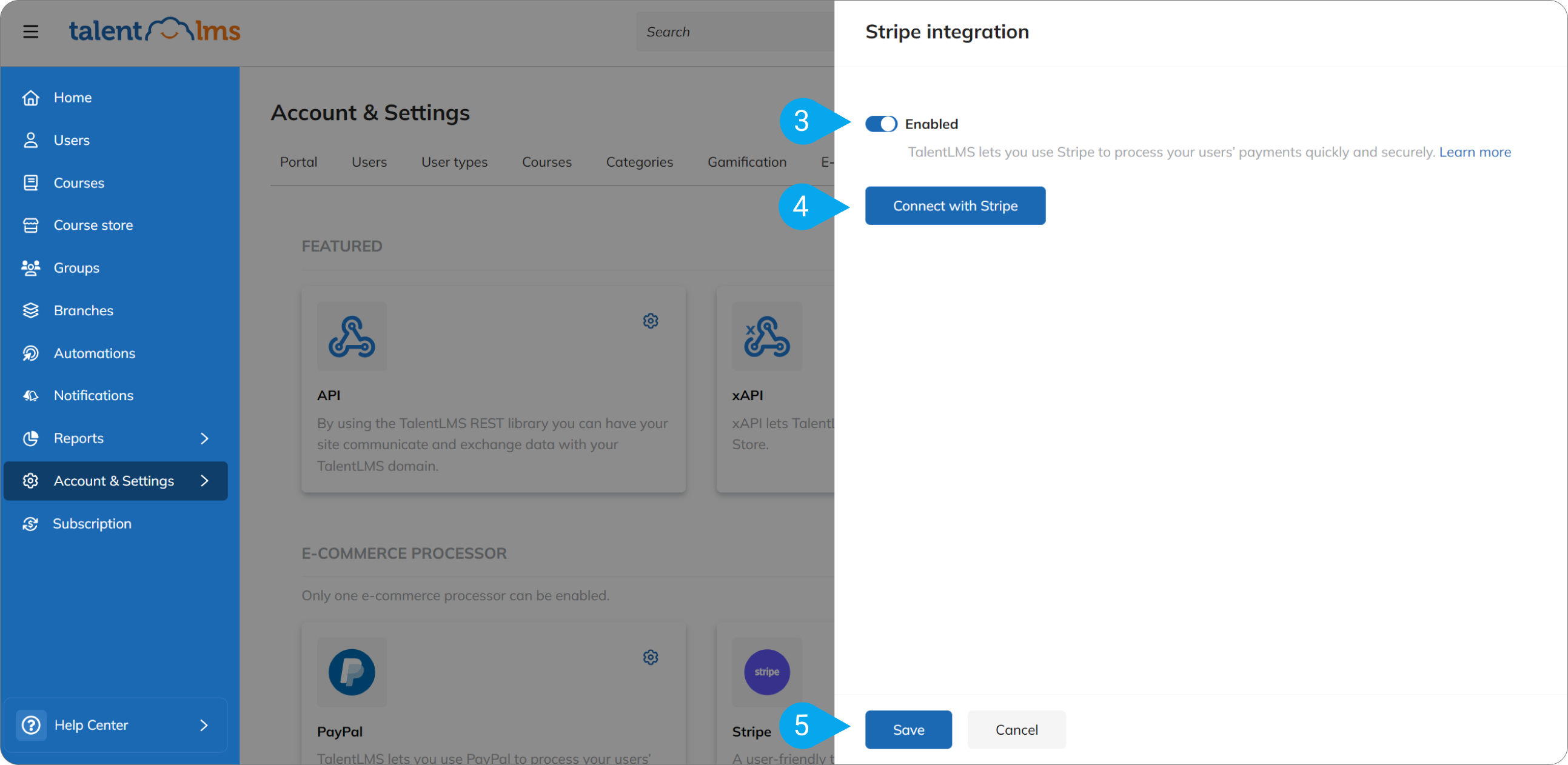Expand the Account & Settings chevron
The width and height of the screenshot is (1568, 765).
[204, 481]
